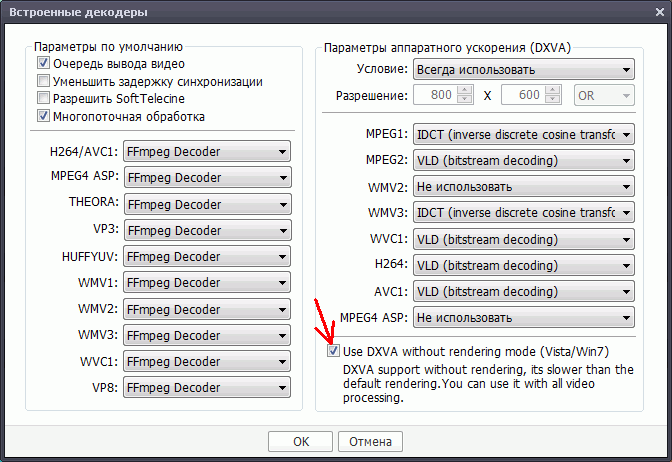Click the 'Отмена' cancel button
The image size is (672, 462).
[x=370, y=441]
